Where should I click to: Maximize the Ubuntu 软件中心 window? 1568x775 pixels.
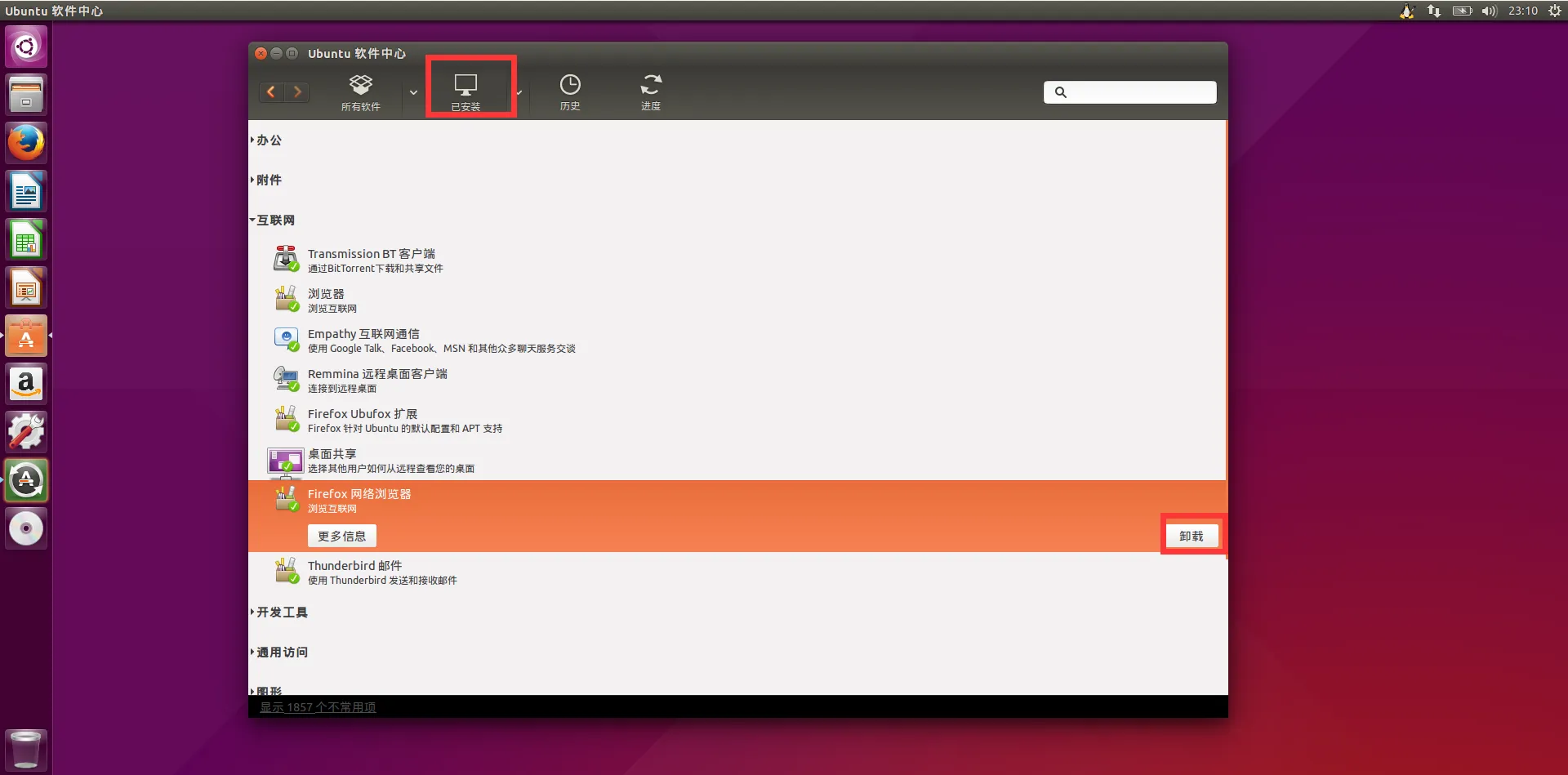(x=292, y=53)
